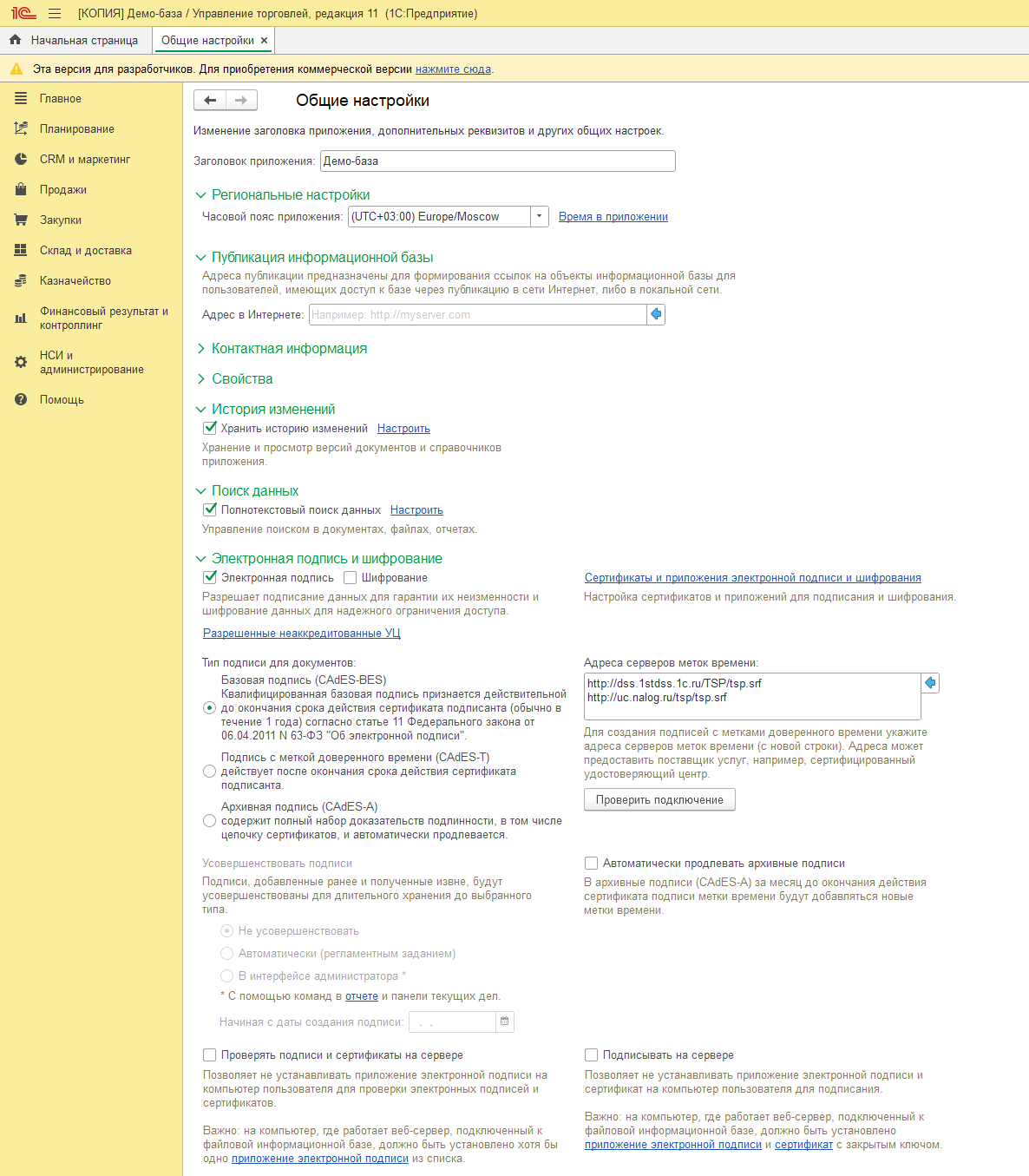Click into the Адрес в Интернете field

478,314
